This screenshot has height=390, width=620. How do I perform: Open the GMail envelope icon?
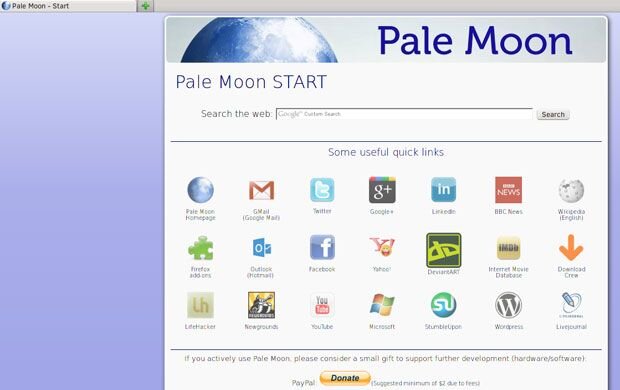[x=261, y=190]
